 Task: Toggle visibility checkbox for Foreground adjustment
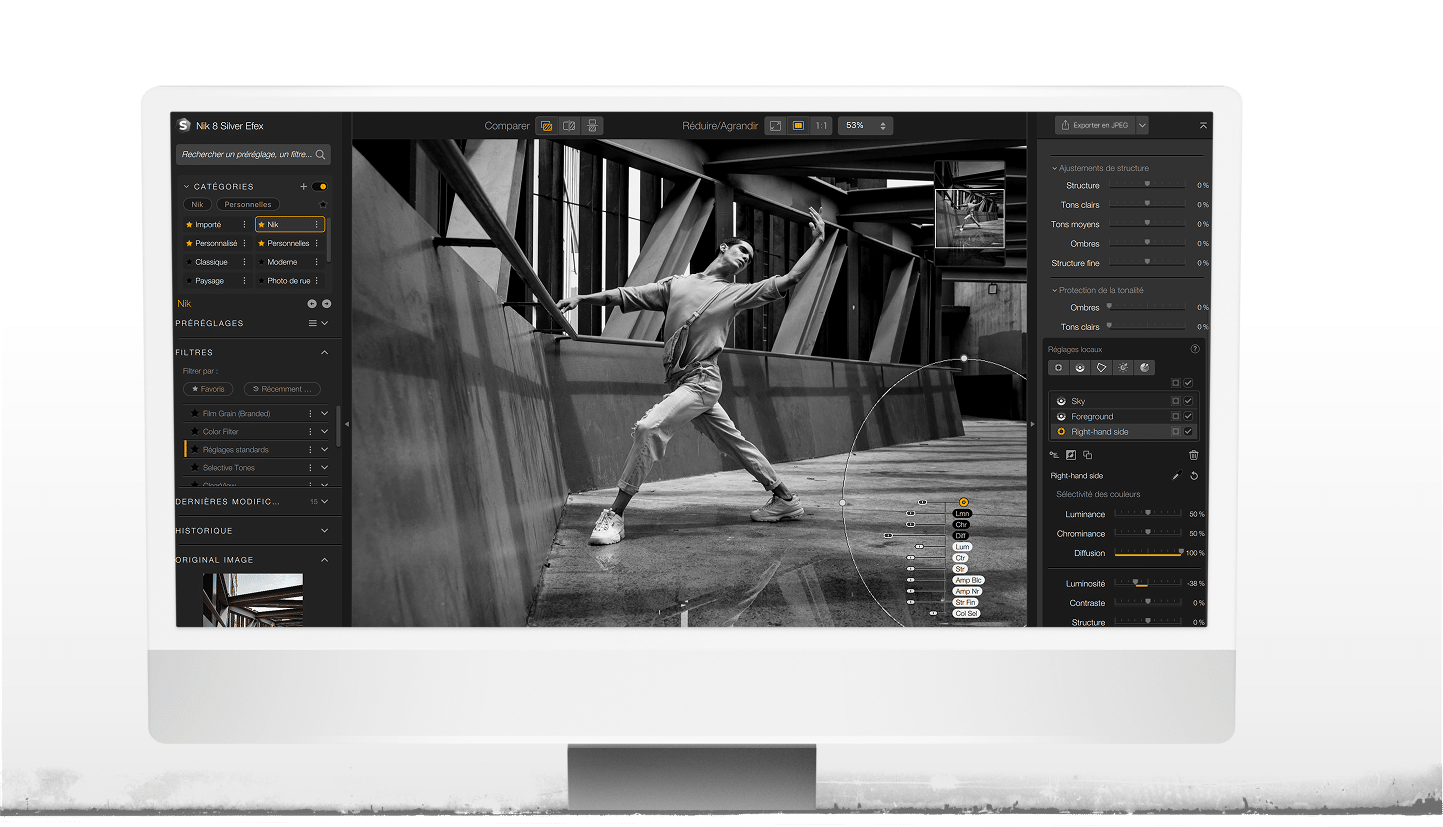point(1188,416)
